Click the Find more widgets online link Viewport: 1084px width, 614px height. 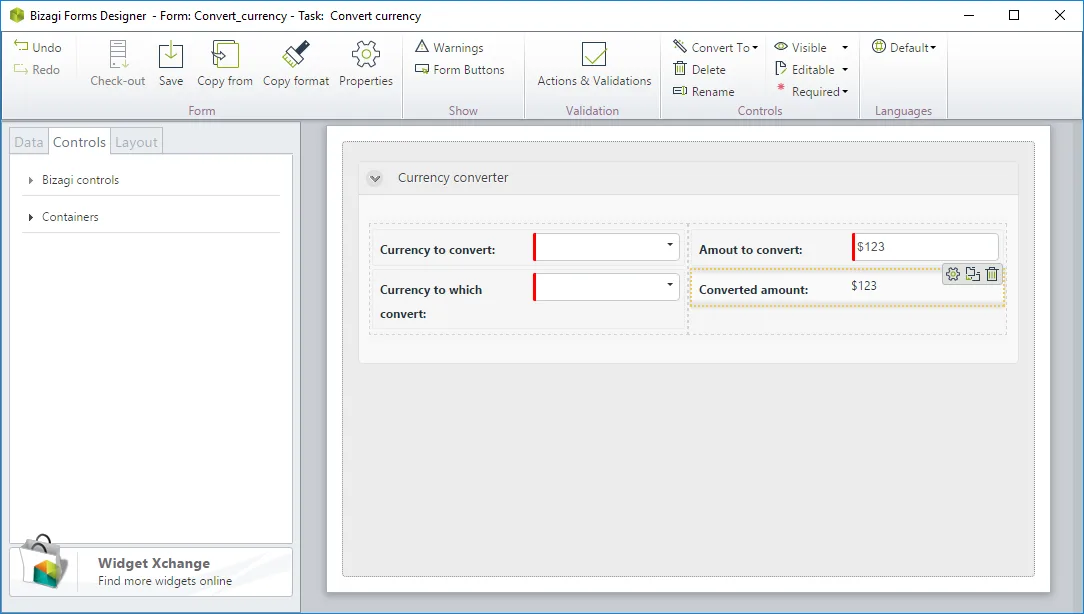point(165,581)
